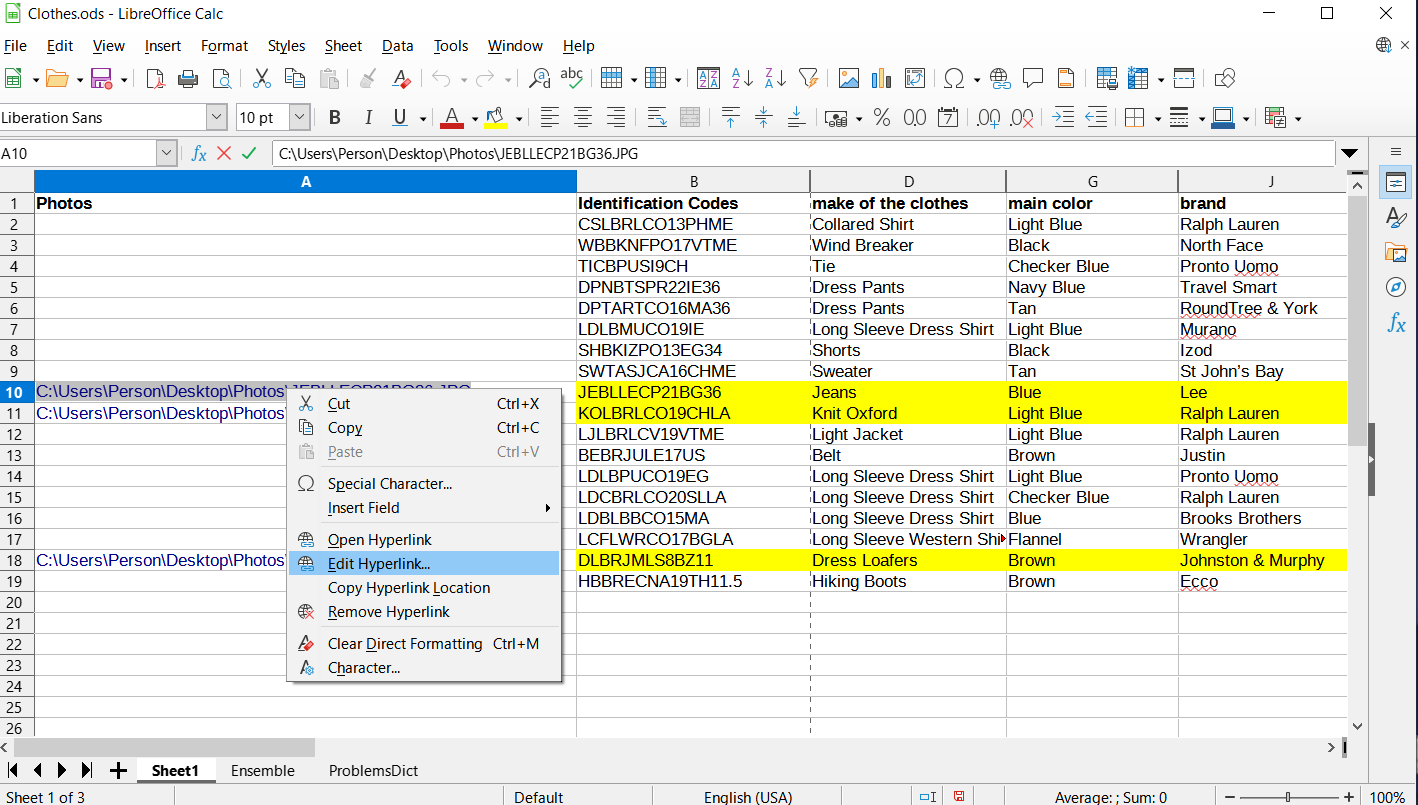Open the background color dropdown arrow
This screenshot has width=1418, height=805.
[x=518, y=119]
